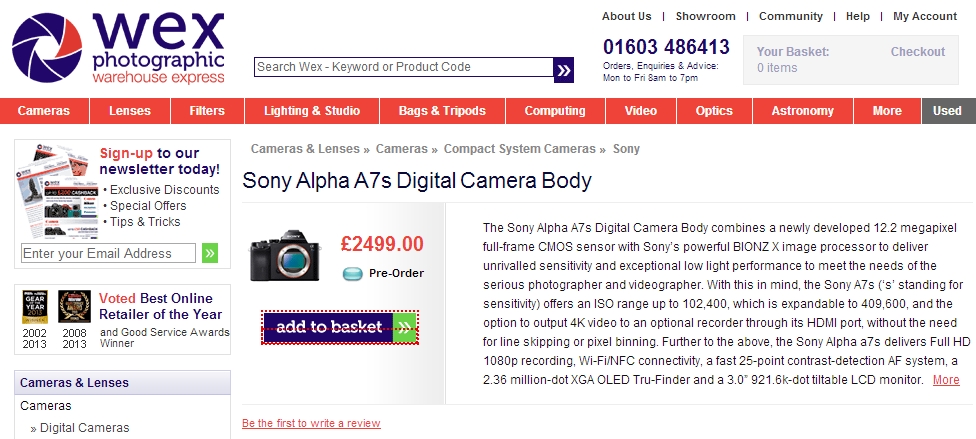The width and height of the screenshot is (976, 439).
Task: Expand the More navigation menu
Action: tap(886, 111)
